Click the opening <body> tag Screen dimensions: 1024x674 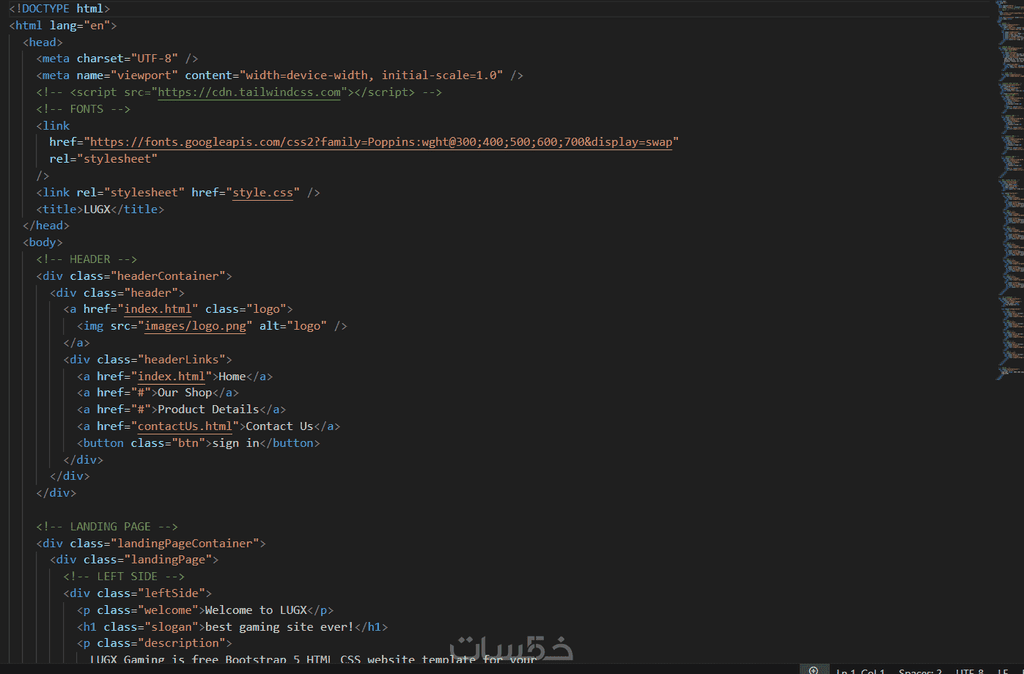(x=42, y=242)
